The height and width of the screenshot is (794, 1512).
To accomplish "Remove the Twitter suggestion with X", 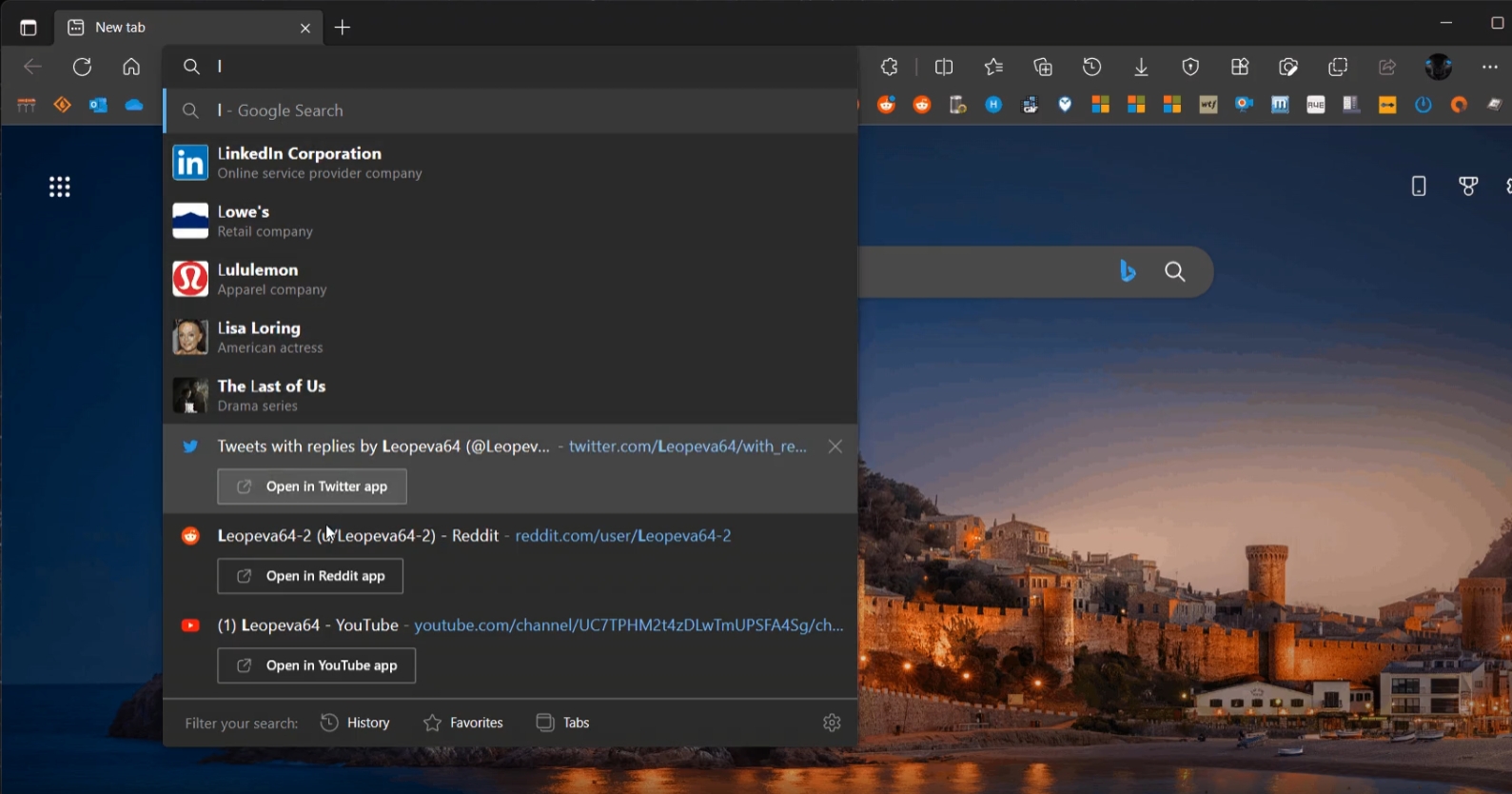I will [x=835, y=447].
